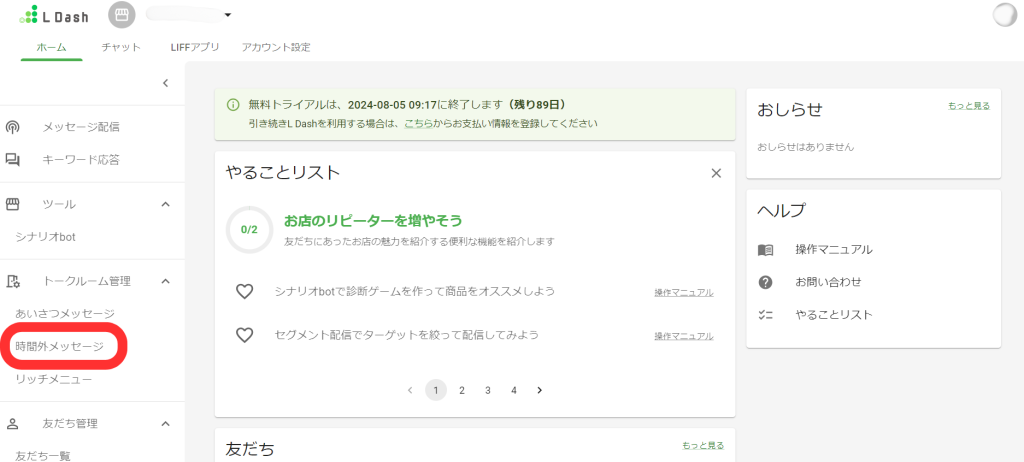1024x462 pixels.
Task: Click the メッセージ配信 broadcast icon
Action: [x=12, y=127]
